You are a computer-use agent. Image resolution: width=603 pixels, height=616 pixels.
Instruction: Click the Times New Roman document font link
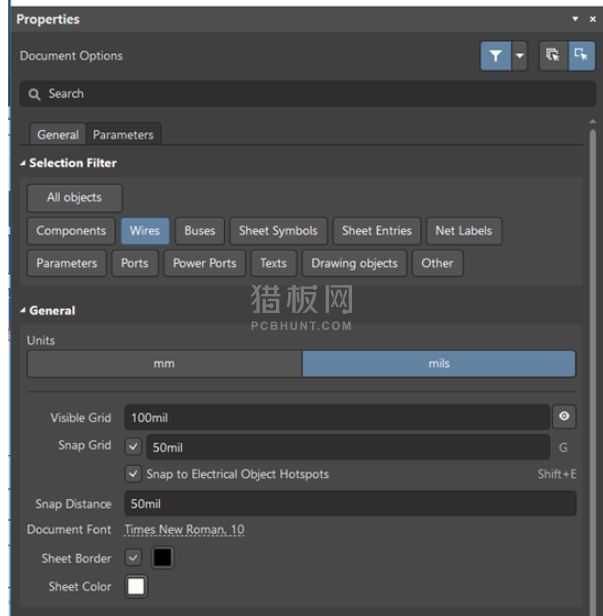tap(184, 530)
